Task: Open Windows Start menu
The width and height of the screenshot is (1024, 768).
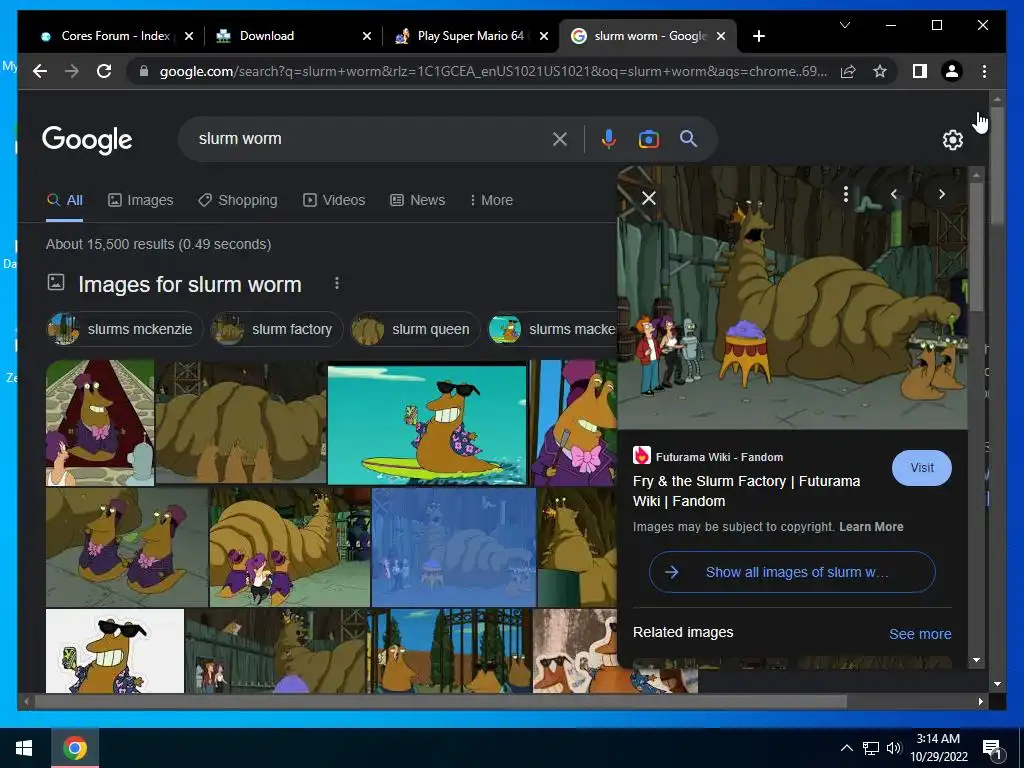Action: click(x=24, y=748)
